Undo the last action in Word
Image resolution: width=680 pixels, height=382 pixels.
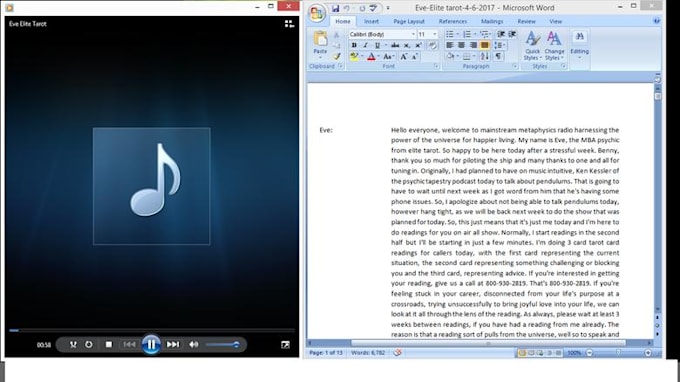(x=347, y=8)
